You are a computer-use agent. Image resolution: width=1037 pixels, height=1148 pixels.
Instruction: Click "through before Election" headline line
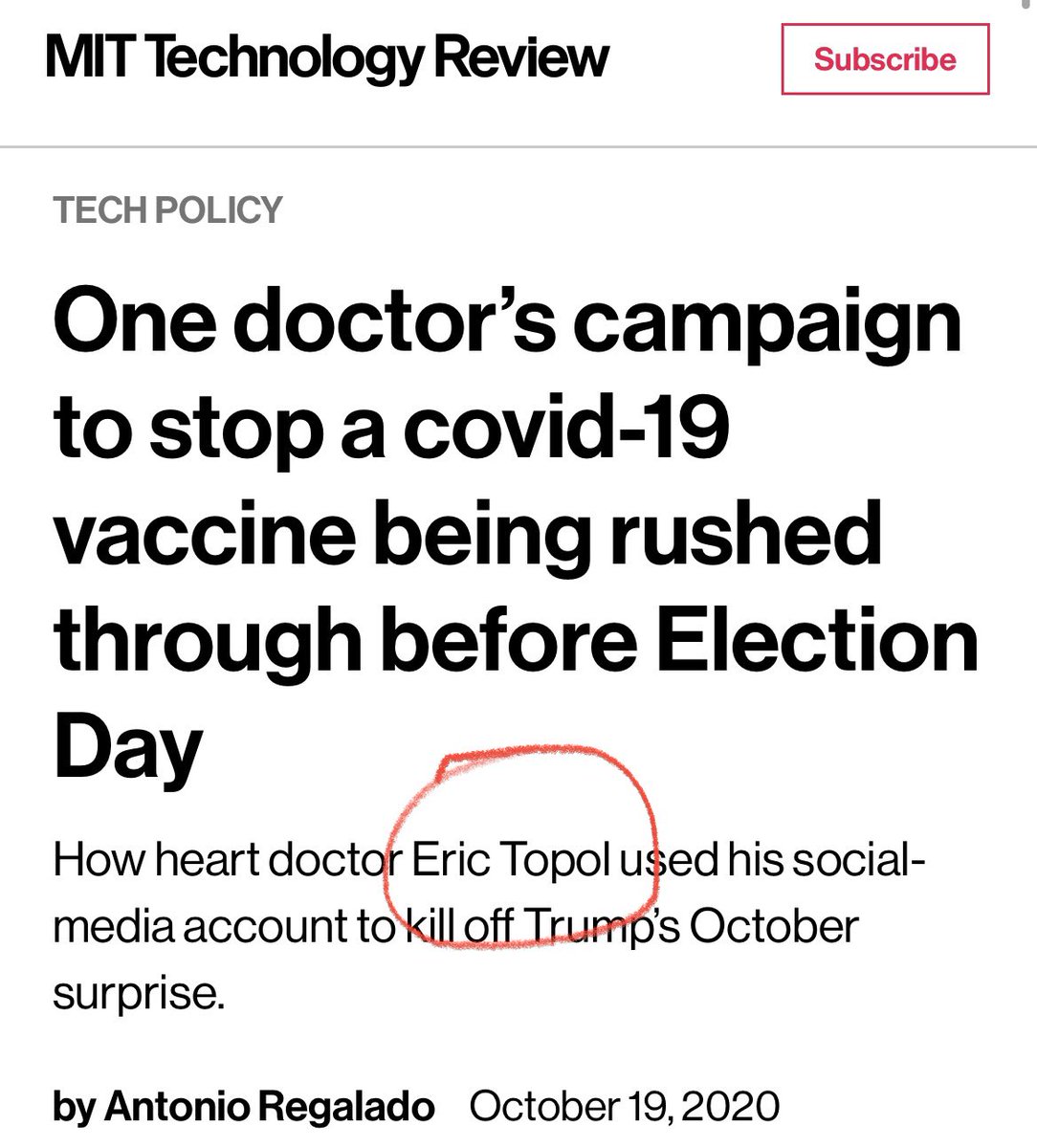pyautogui.click(x=517, y=639)
